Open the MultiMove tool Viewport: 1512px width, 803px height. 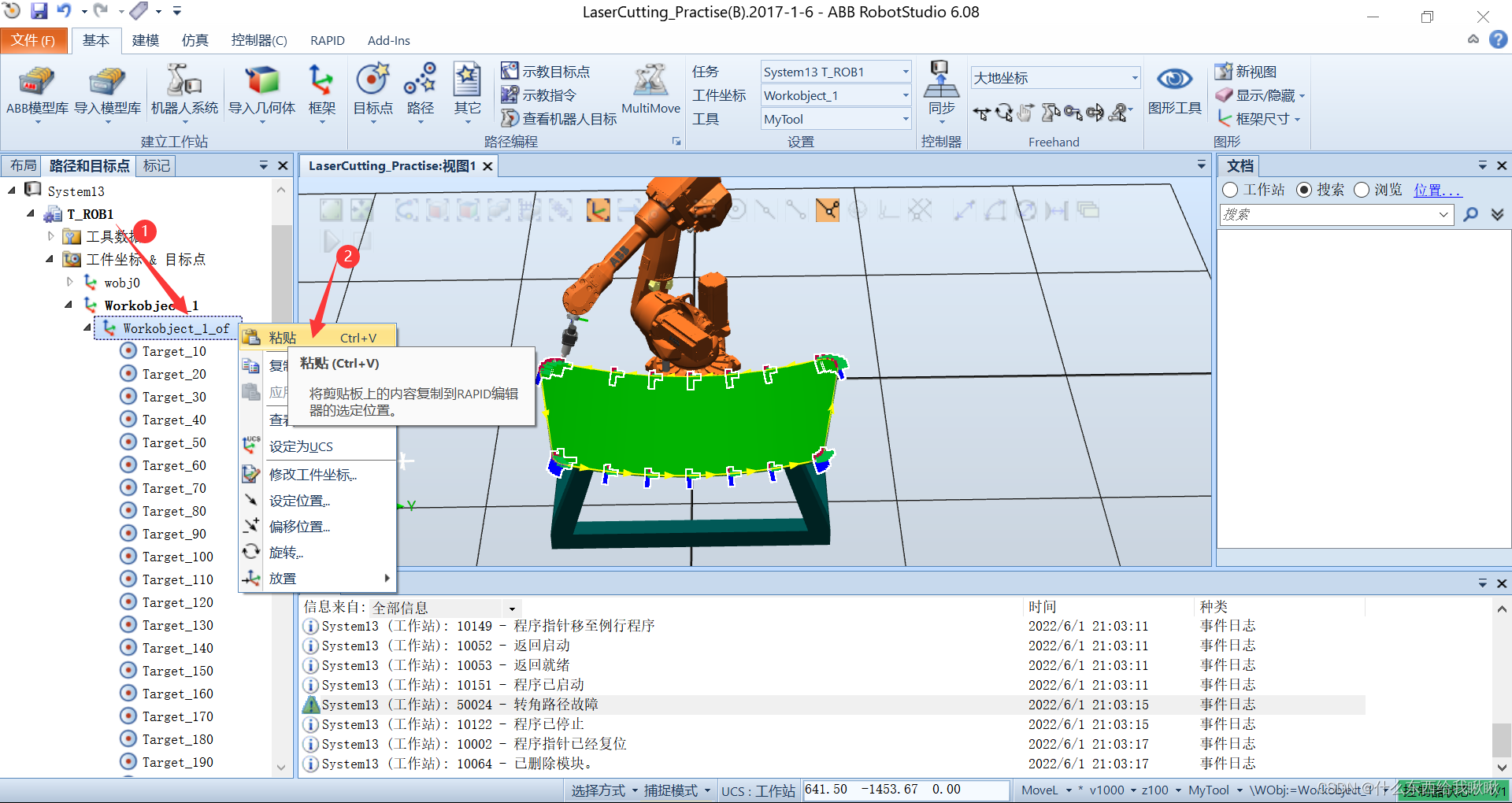(x=650, y=90)
